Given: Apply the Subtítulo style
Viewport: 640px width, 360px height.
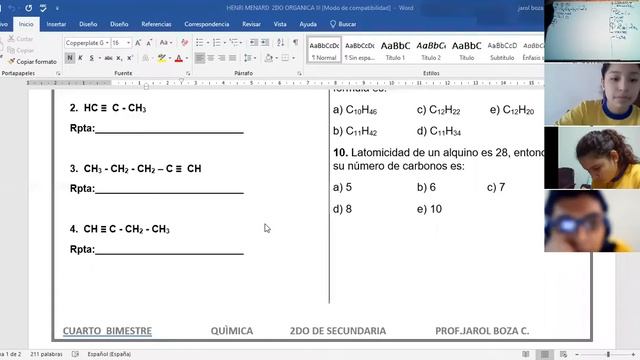Looking at the screenshot, I should point(502,50).
